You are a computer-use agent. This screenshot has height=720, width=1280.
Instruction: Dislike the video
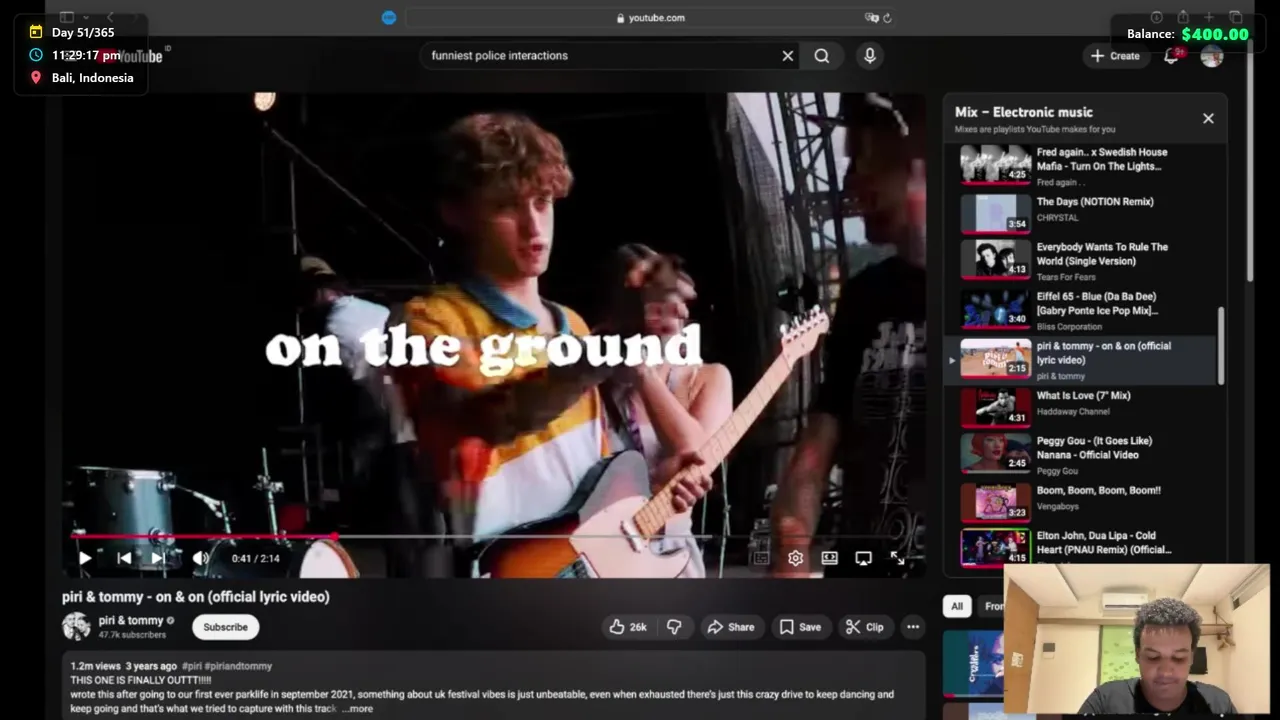pyautogui.click(x=674, y=627)
